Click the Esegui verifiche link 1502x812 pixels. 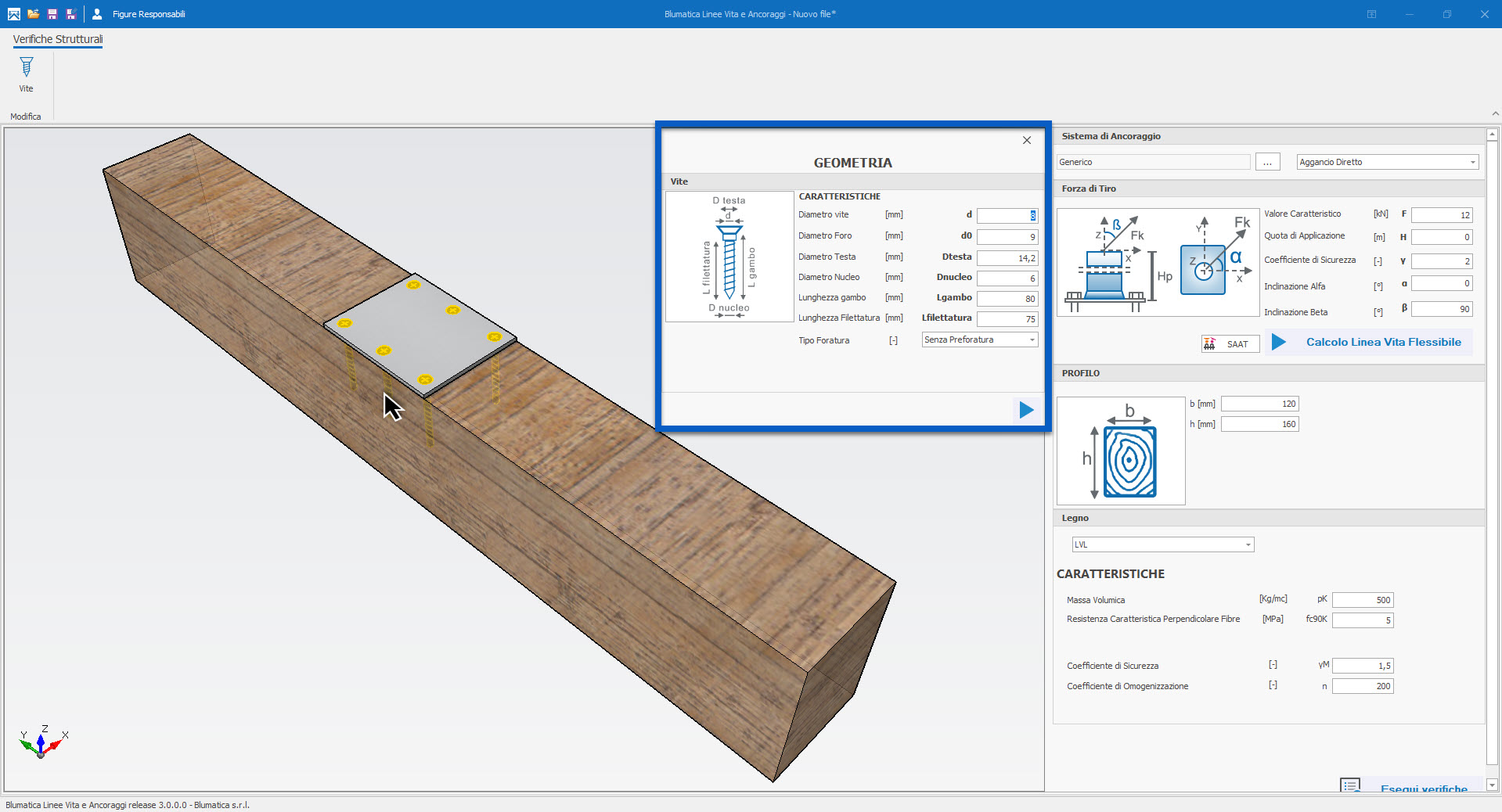[1423, 788]
